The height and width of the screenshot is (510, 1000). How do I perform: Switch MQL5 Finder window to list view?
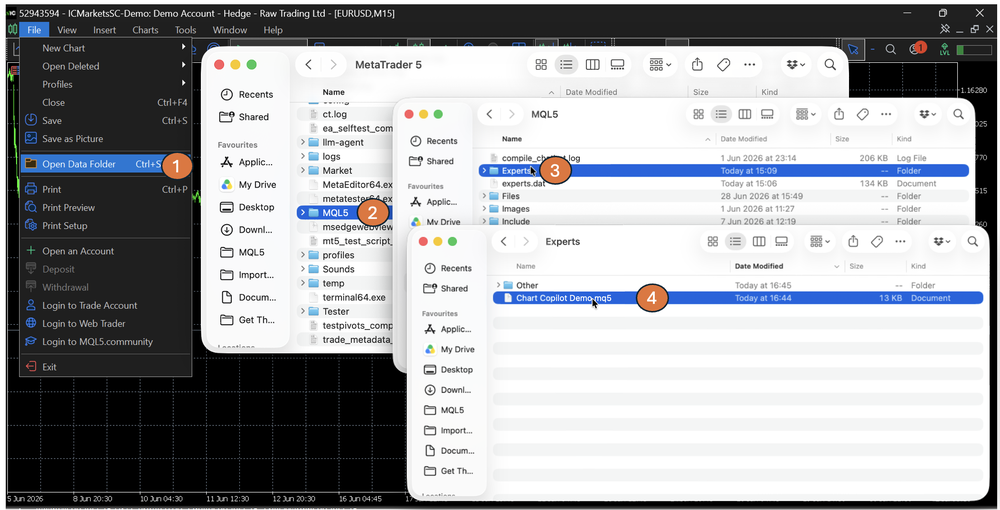point(721,114)
